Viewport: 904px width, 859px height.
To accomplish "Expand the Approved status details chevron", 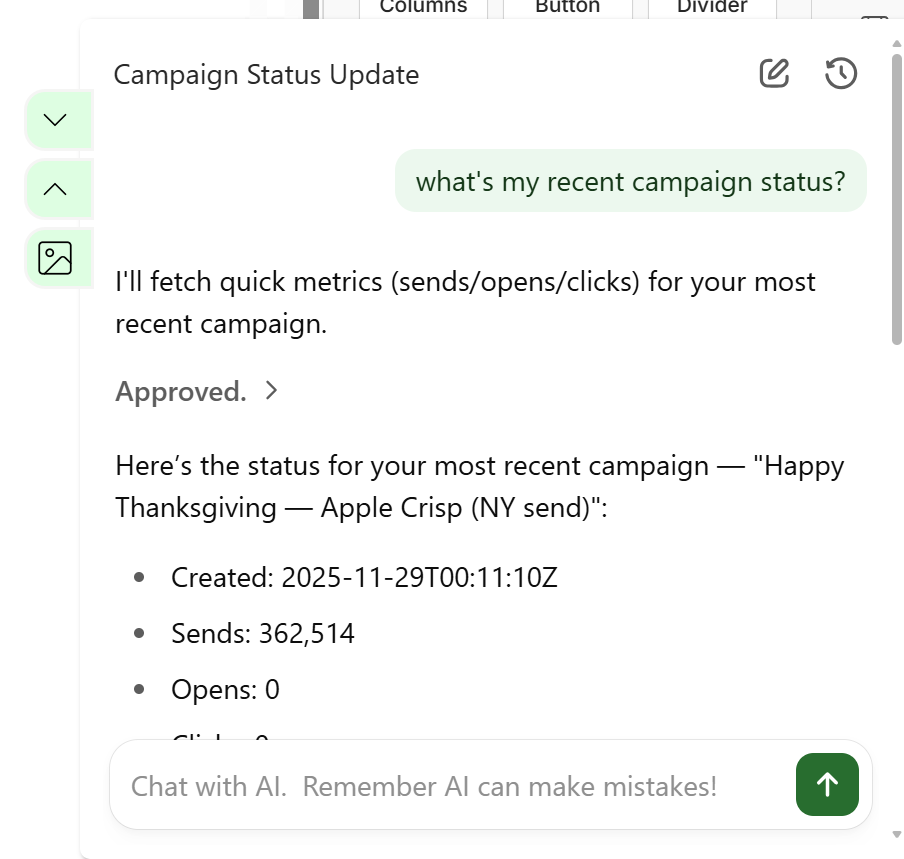I will point(271,391).
